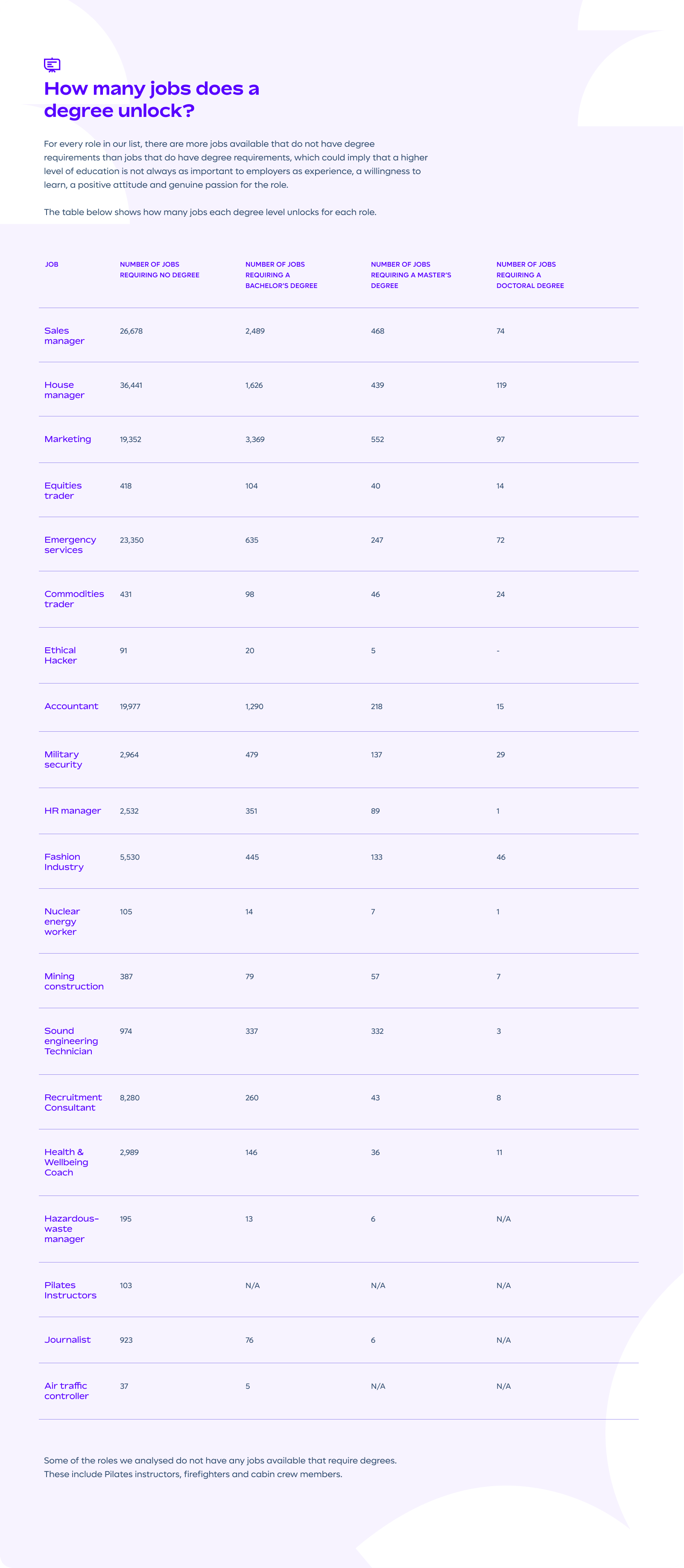This screenshot has height=1568, width=684.
Task: Click the "How many jobs does a degree unlock?" heading
Action: pyautogui.click(x=152, y=99)
